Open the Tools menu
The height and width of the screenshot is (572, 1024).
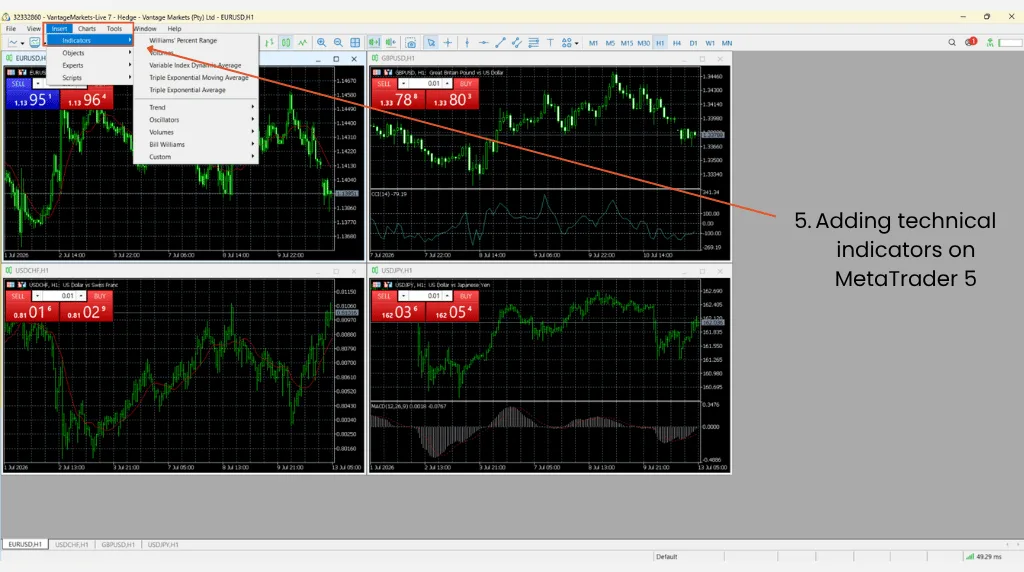114,29
